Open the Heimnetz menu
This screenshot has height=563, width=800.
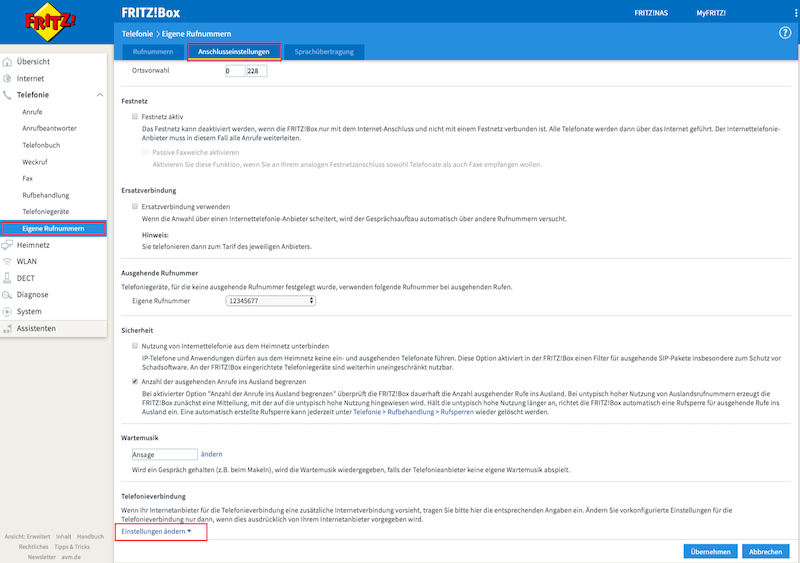point(33,245)
